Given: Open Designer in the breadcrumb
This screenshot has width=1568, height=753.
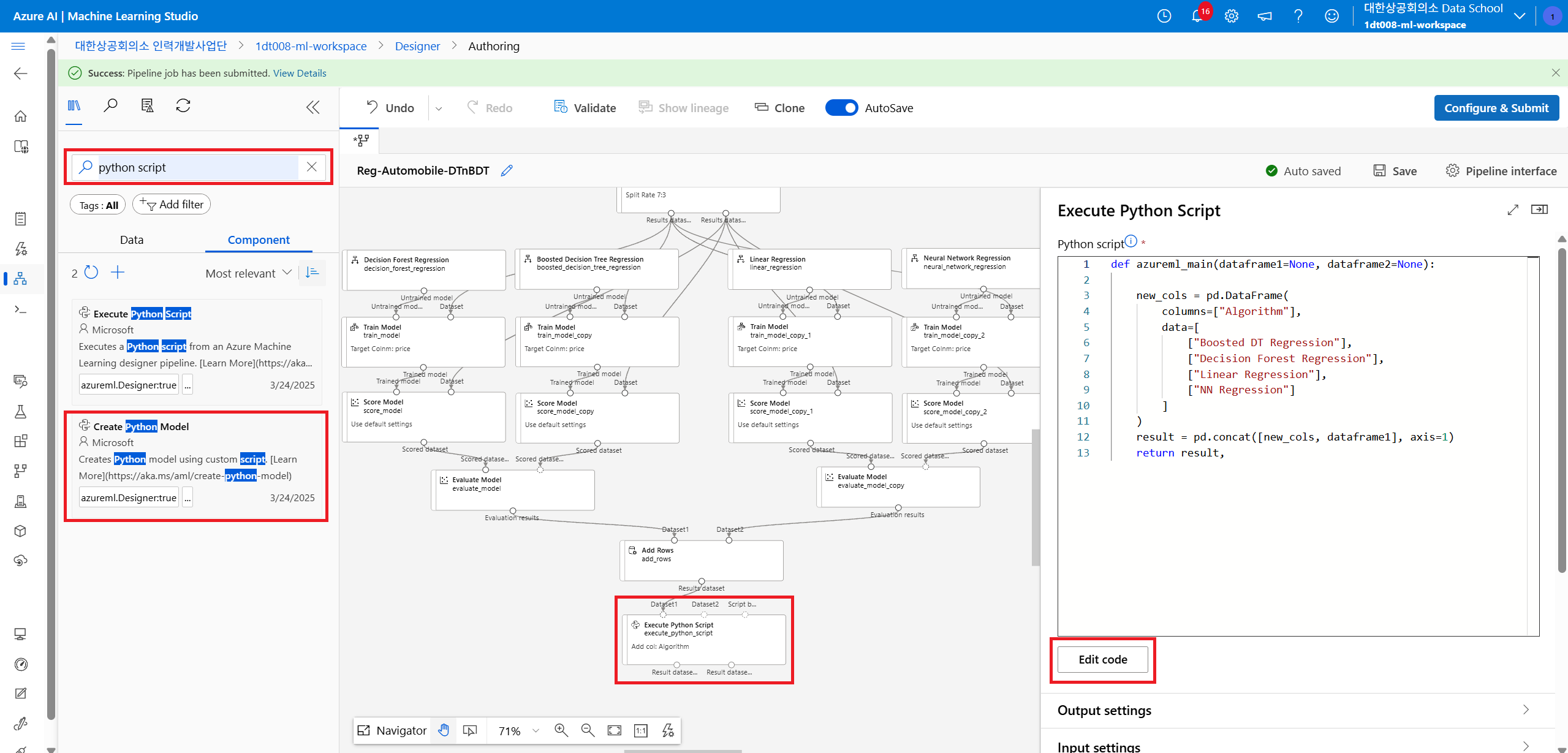Looking at the screenshot, I should [x=417, y=46].
